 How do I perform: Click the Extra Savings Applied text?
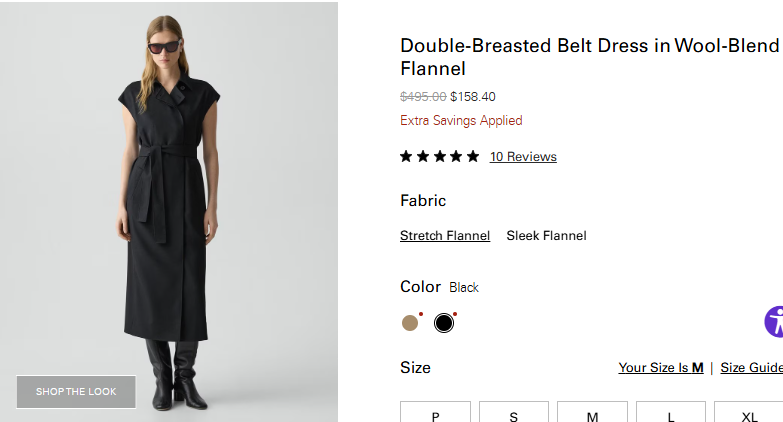point(461,121)
